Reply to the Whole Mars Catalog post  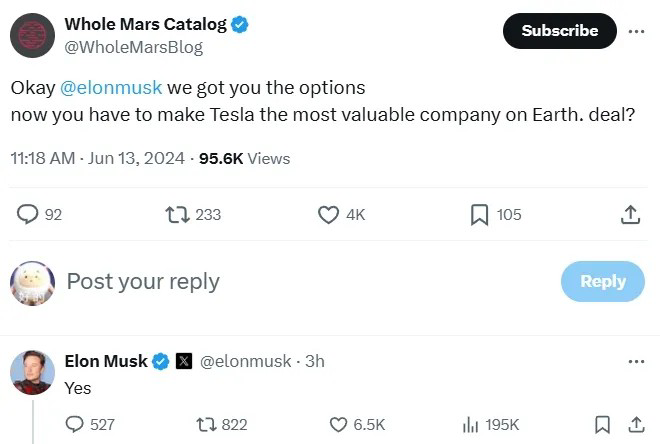[29, 214]
